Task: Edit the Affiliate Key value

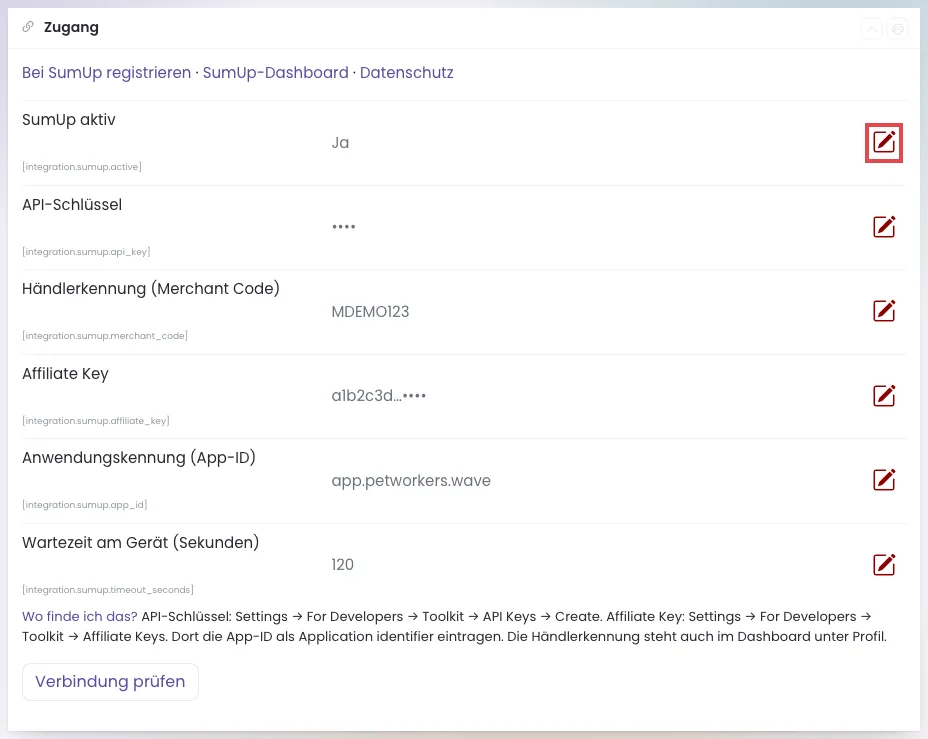Action: pyautogui.click(x=884, y=396)
